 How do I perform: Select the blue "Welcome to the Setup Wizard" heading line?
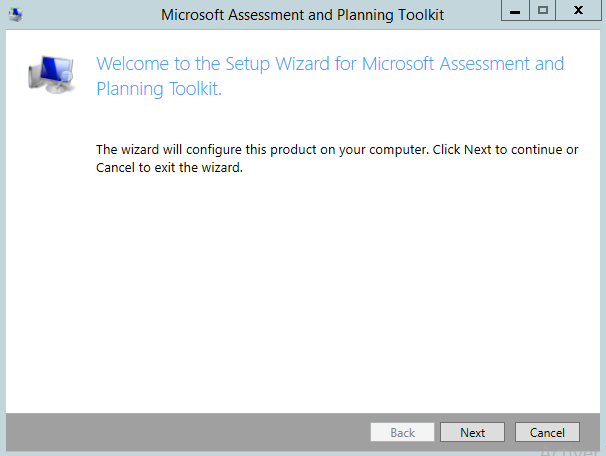(x=330, y=64)
